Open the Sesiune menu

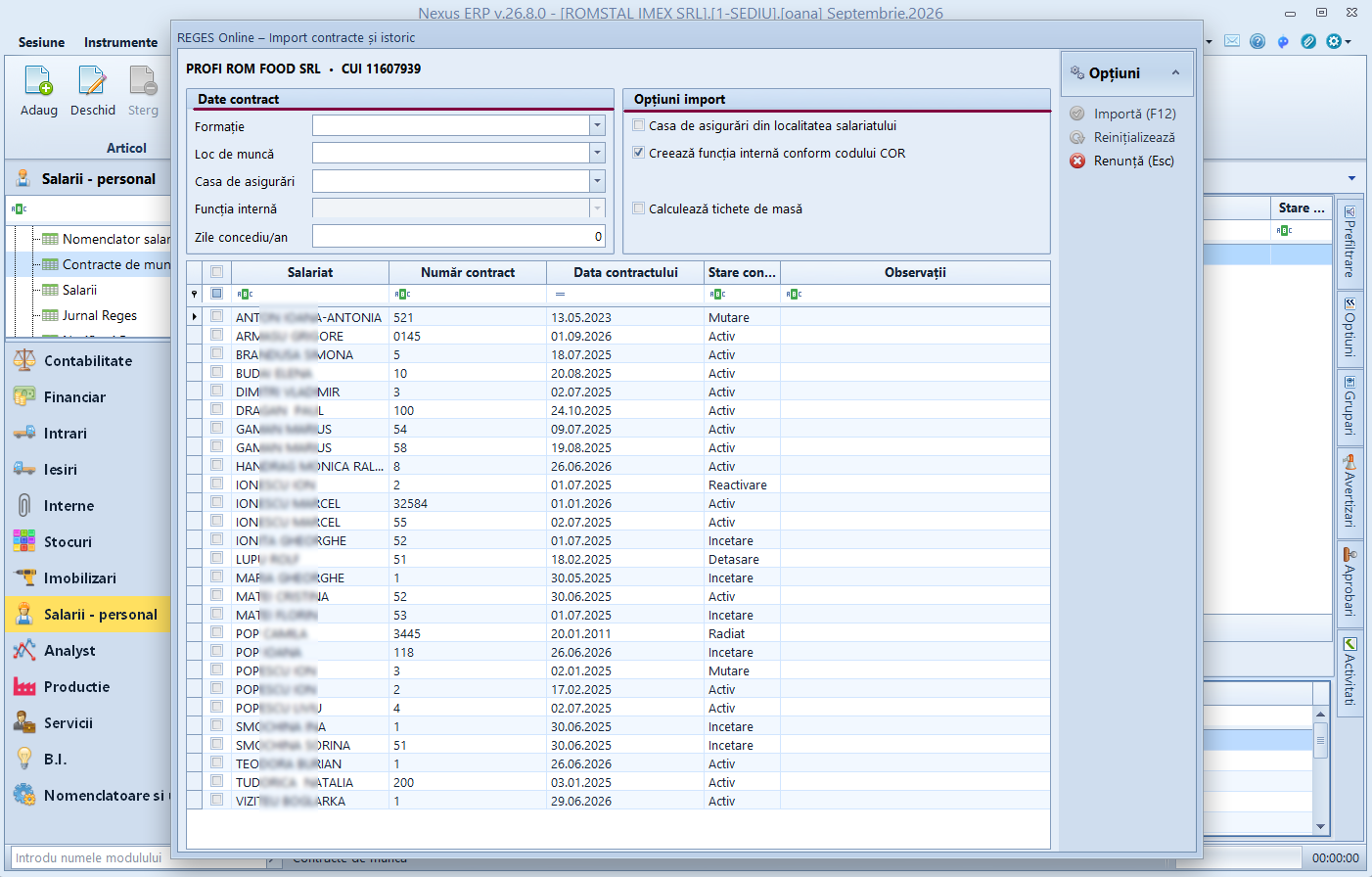pyautogui.click(x=41, y=42)
